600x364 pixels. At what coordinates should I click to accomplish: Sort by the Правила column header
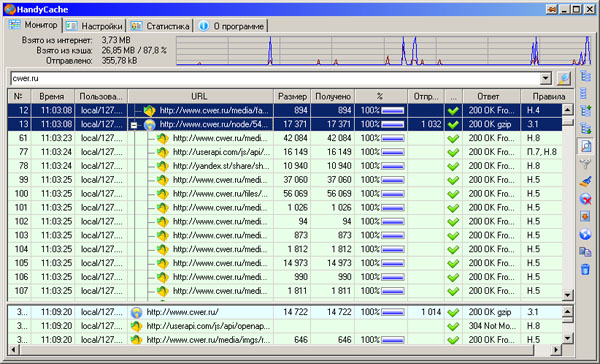coord(548,96)
